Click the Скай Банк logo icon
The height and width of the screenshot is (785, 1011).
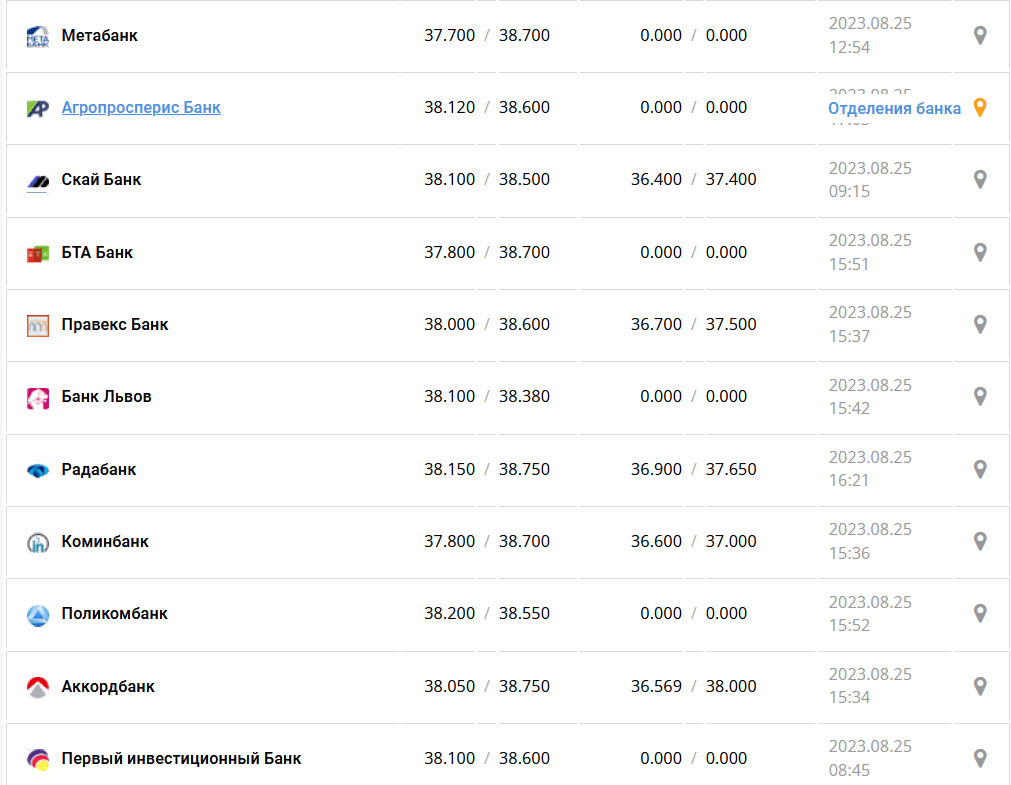tap(37, 181)
